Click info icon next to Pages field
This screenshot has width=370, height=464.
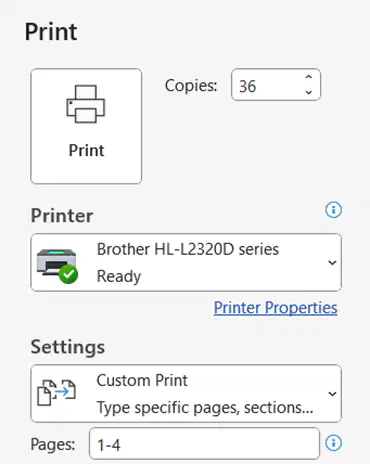click(333, 443)
